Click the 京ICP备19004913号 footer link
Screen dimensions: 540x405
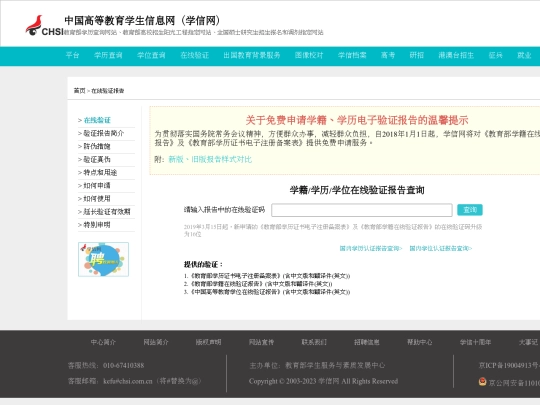tap(509, 365)
